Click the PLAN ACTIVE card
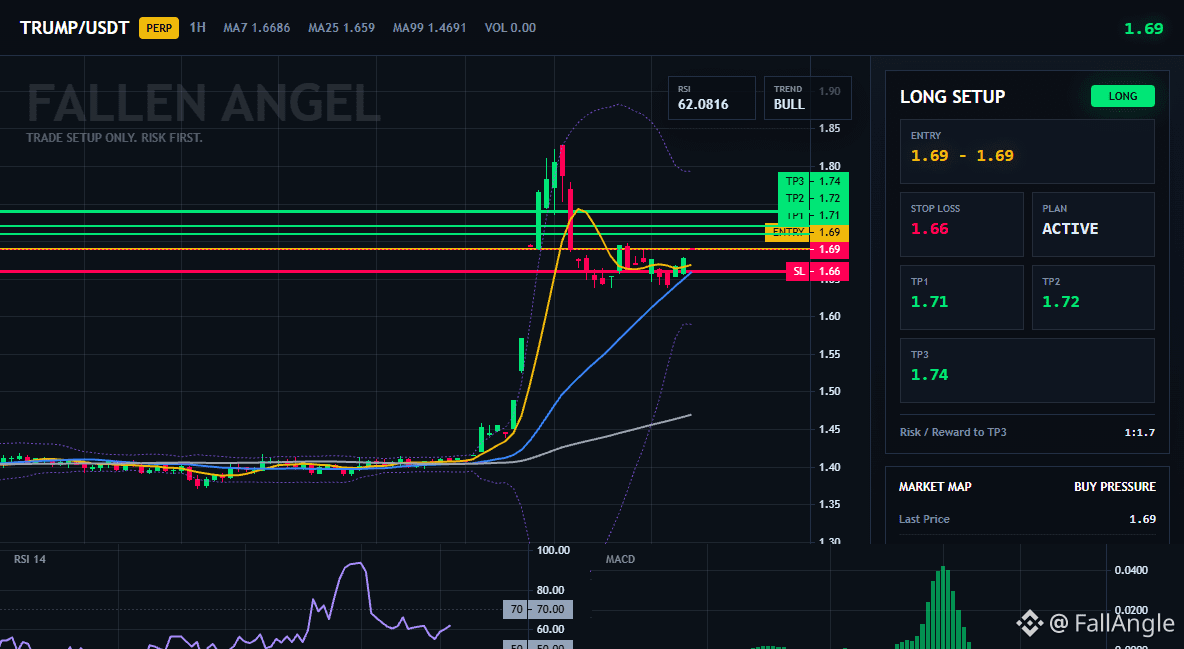 click(1093, 224)
